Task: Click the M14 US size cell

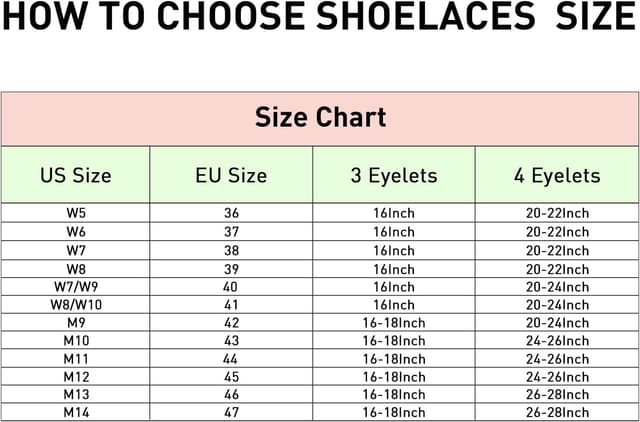Action: tap(76, 412)
